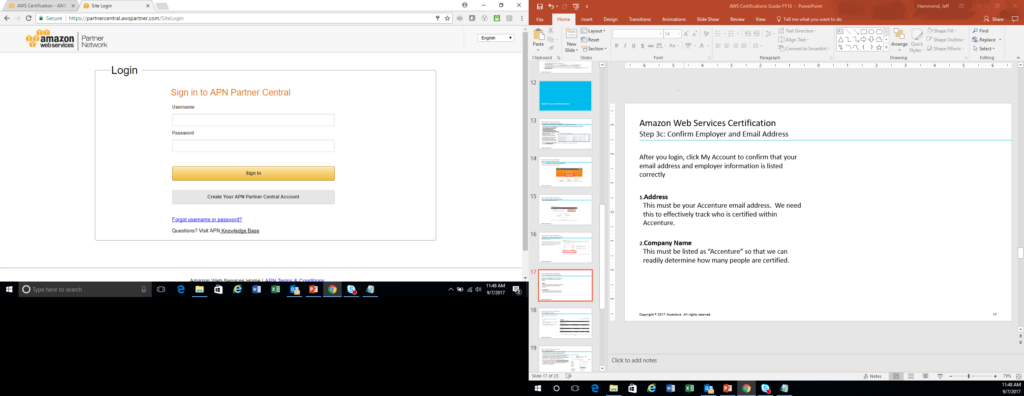This screenshot has height=396, width=1024.
Task: Open Excel from the left taskbar
Action: 276,289
